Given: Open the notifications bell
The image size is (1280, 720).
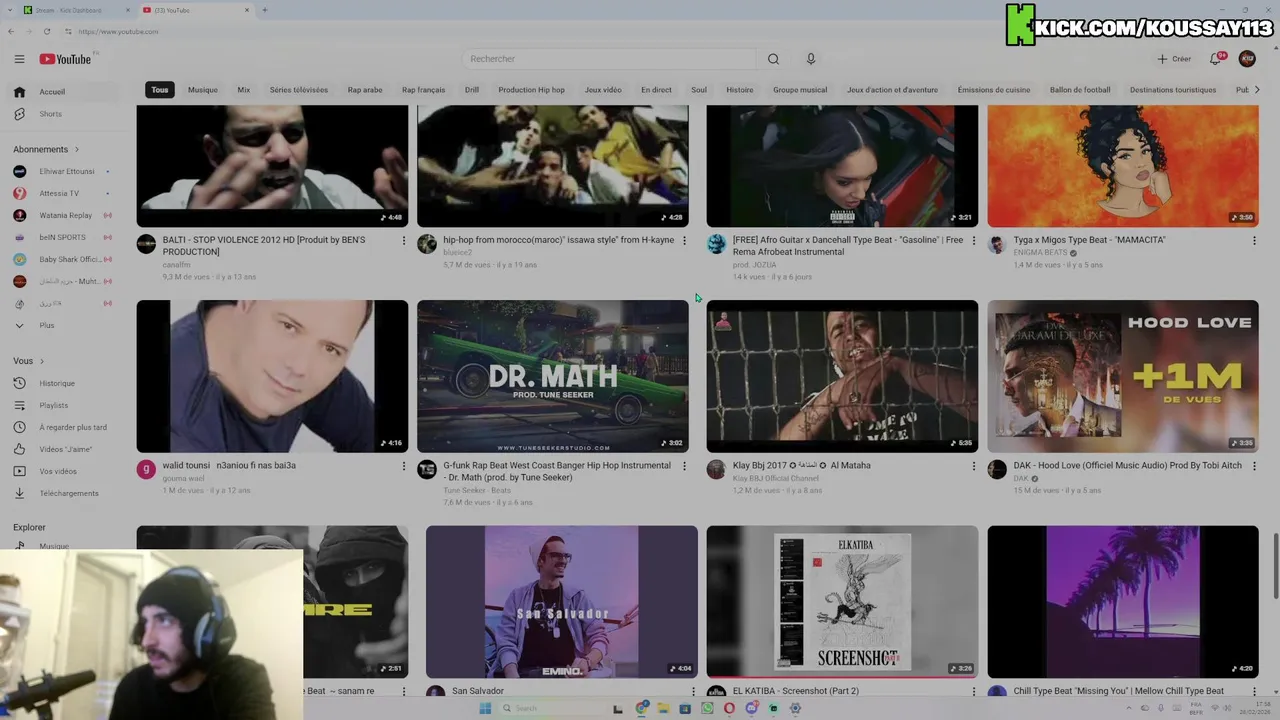Looking at the screenshot, I should [1216, 59].
